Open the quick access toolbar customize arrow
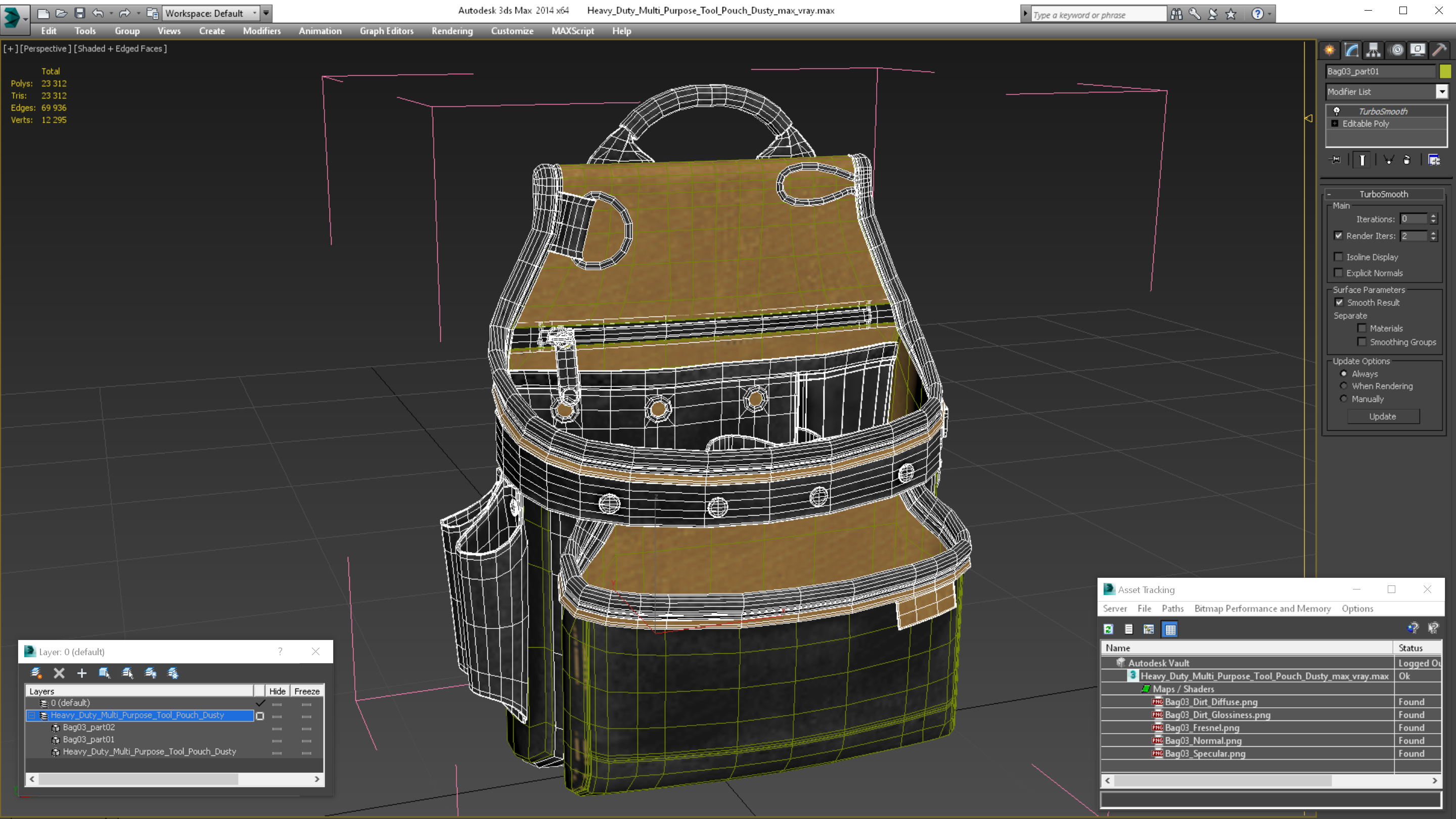 click(265, 13)
